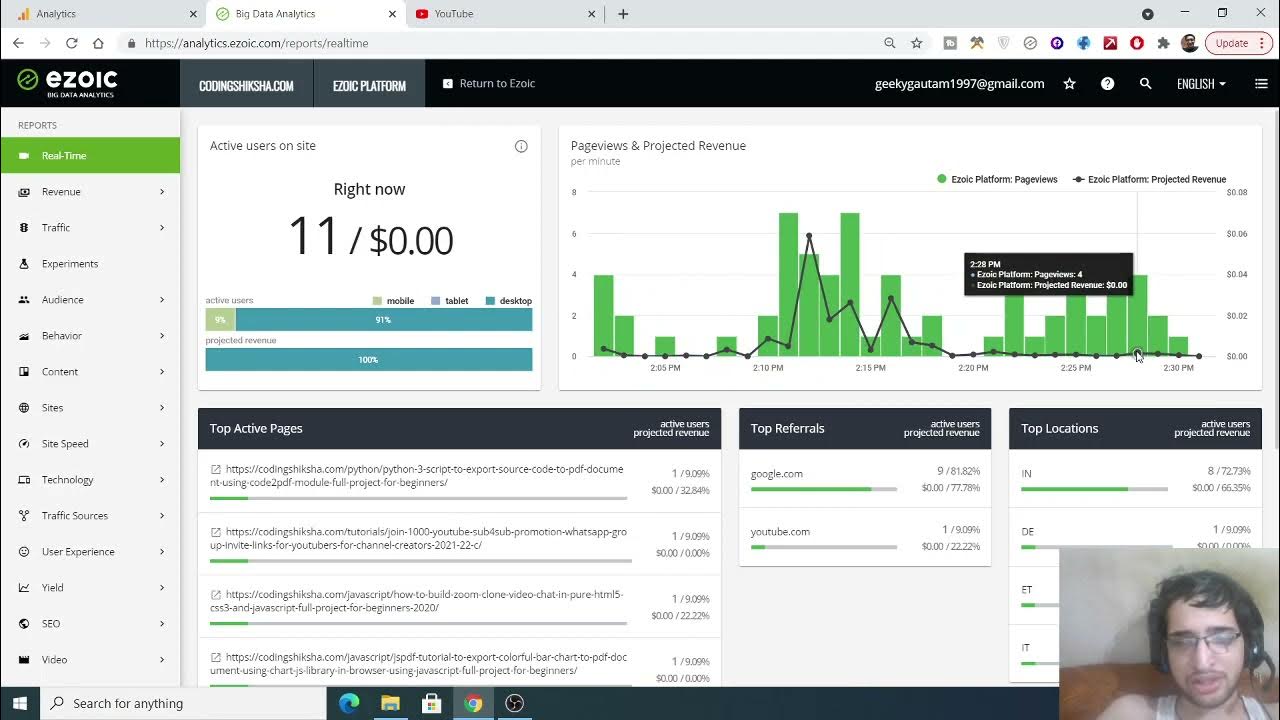Bookmark this page with the star icon
Screen dimensions: 1280x720
tap(916, 43)
